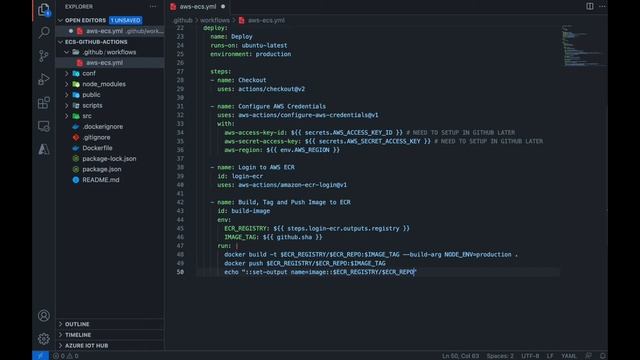Click line number 50 in gutter
This screenshot has width=640, height=360.
180,272
